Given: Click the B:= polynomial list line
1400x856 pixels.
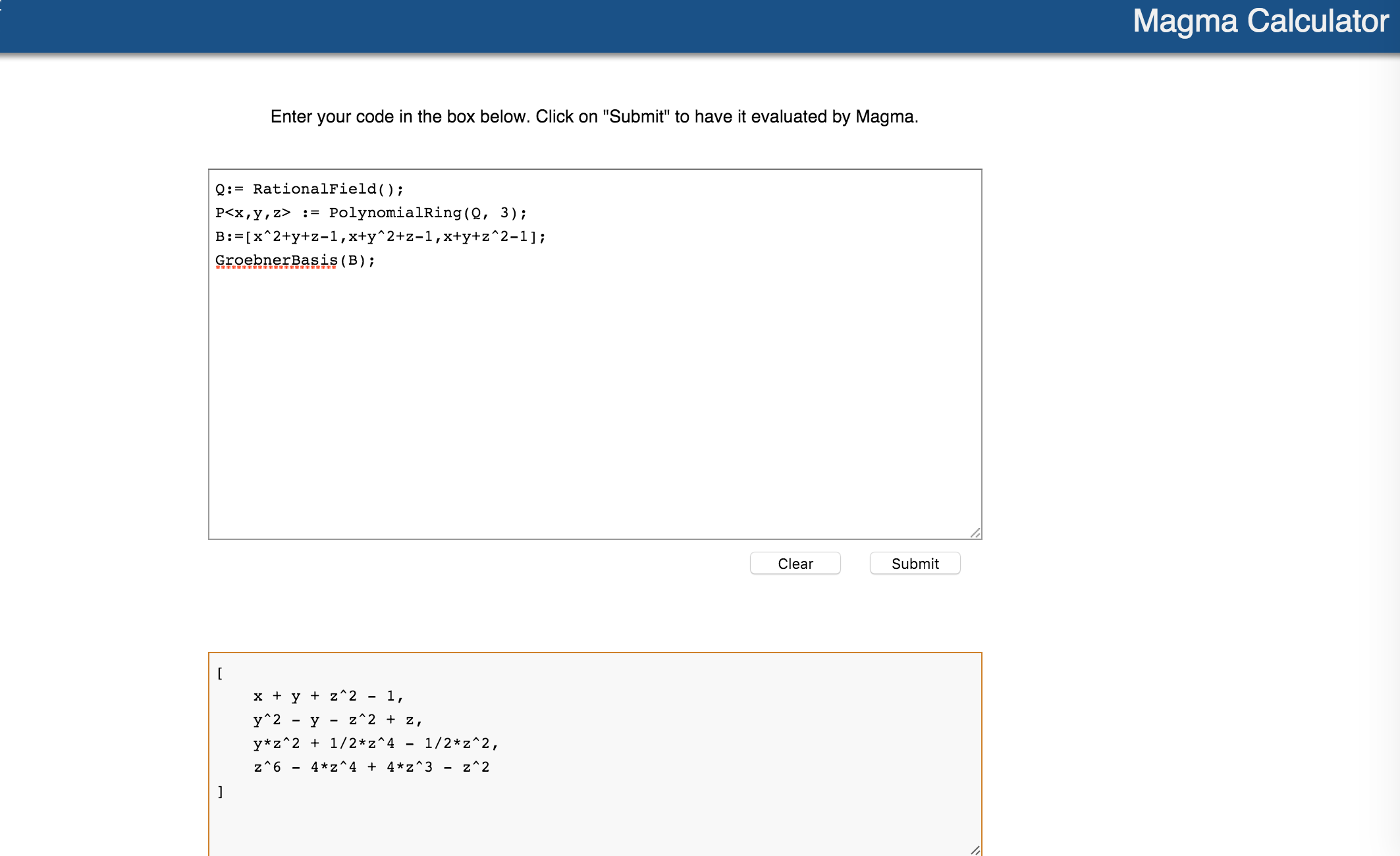Looking at the screenshot, I should point(380,237).
